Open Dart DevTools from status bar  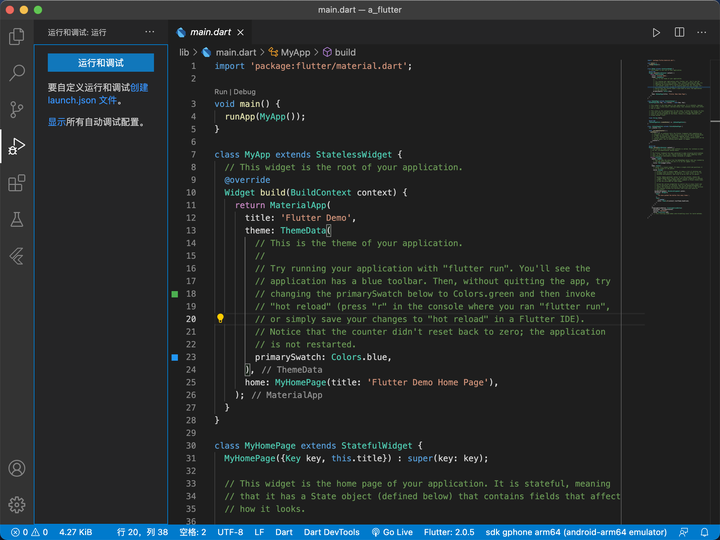pos(332,532)
